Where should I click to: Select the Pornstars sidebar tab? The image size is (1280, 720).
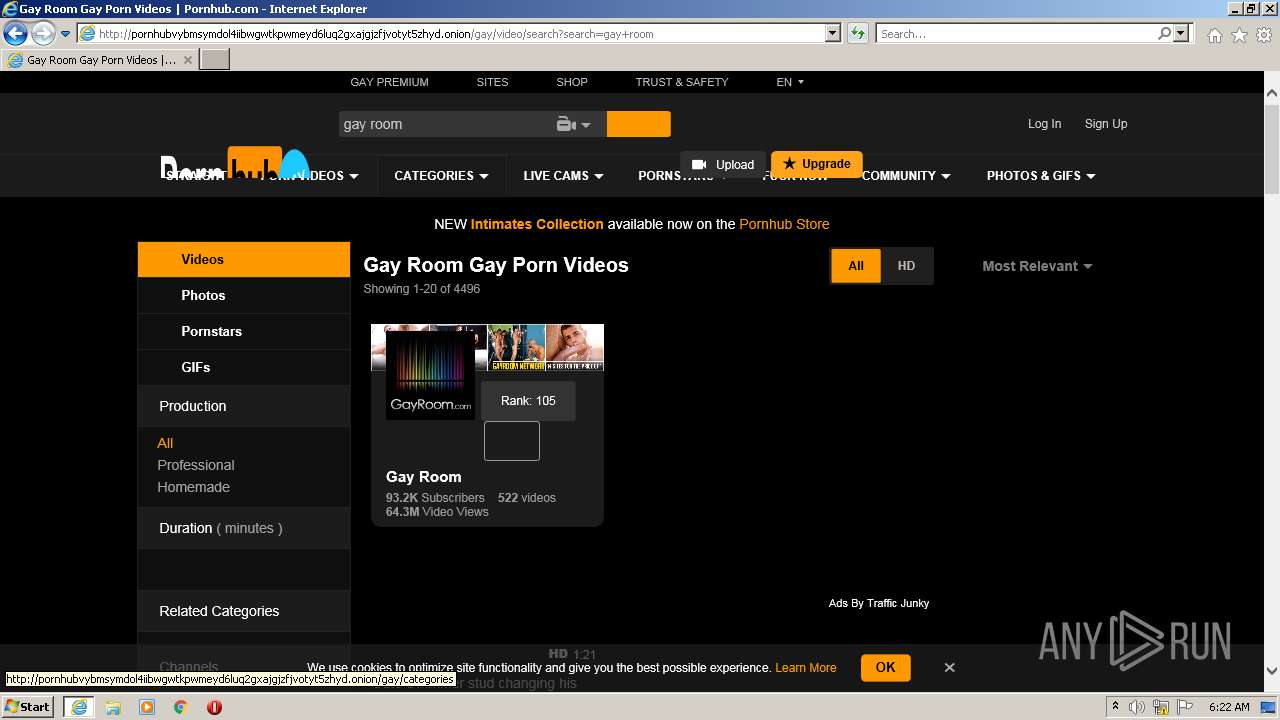pos(244,331)
